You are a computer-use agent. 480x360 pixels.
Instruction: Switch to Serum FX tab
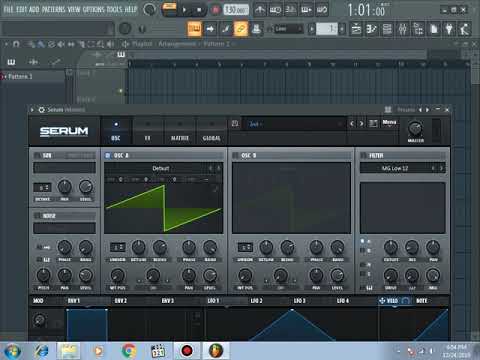147,131
